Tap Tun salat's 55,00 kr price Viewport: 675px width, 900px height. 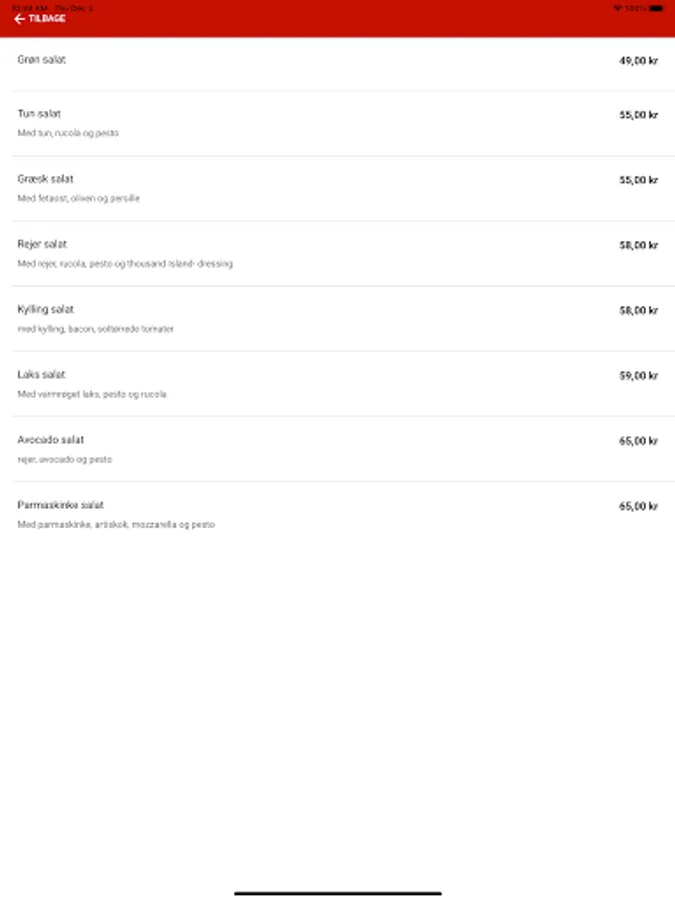tap(638, 115)
